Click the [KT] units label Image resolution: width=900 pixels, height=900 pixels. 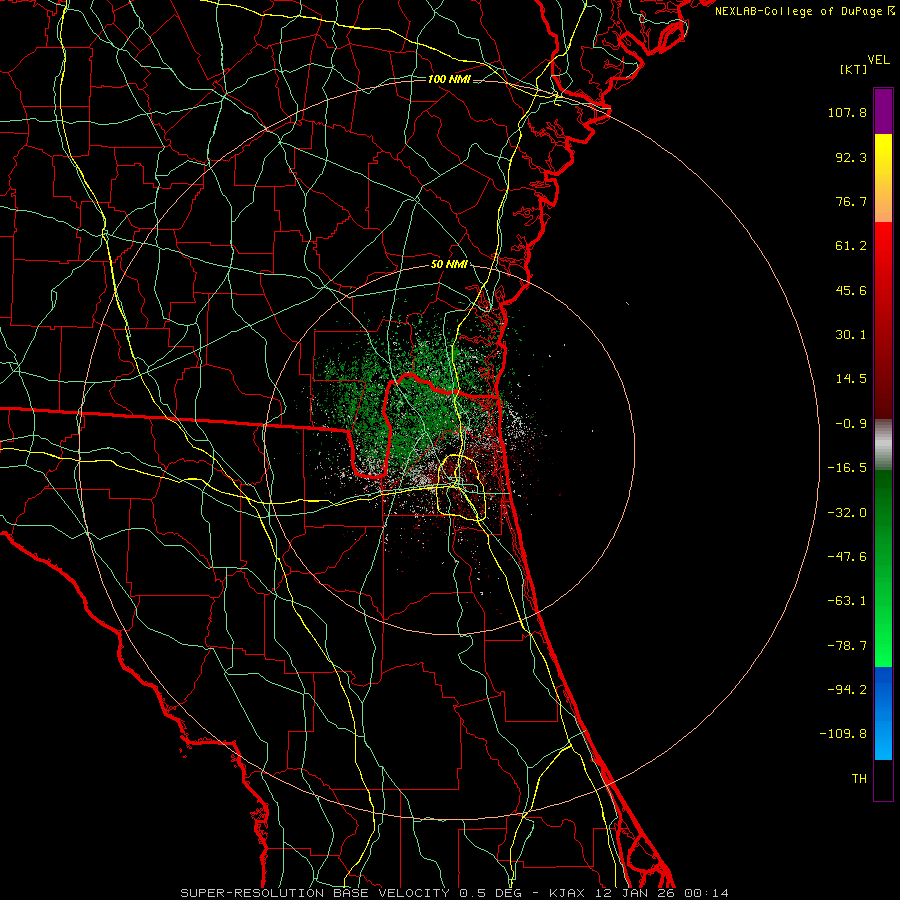[854, 69]
